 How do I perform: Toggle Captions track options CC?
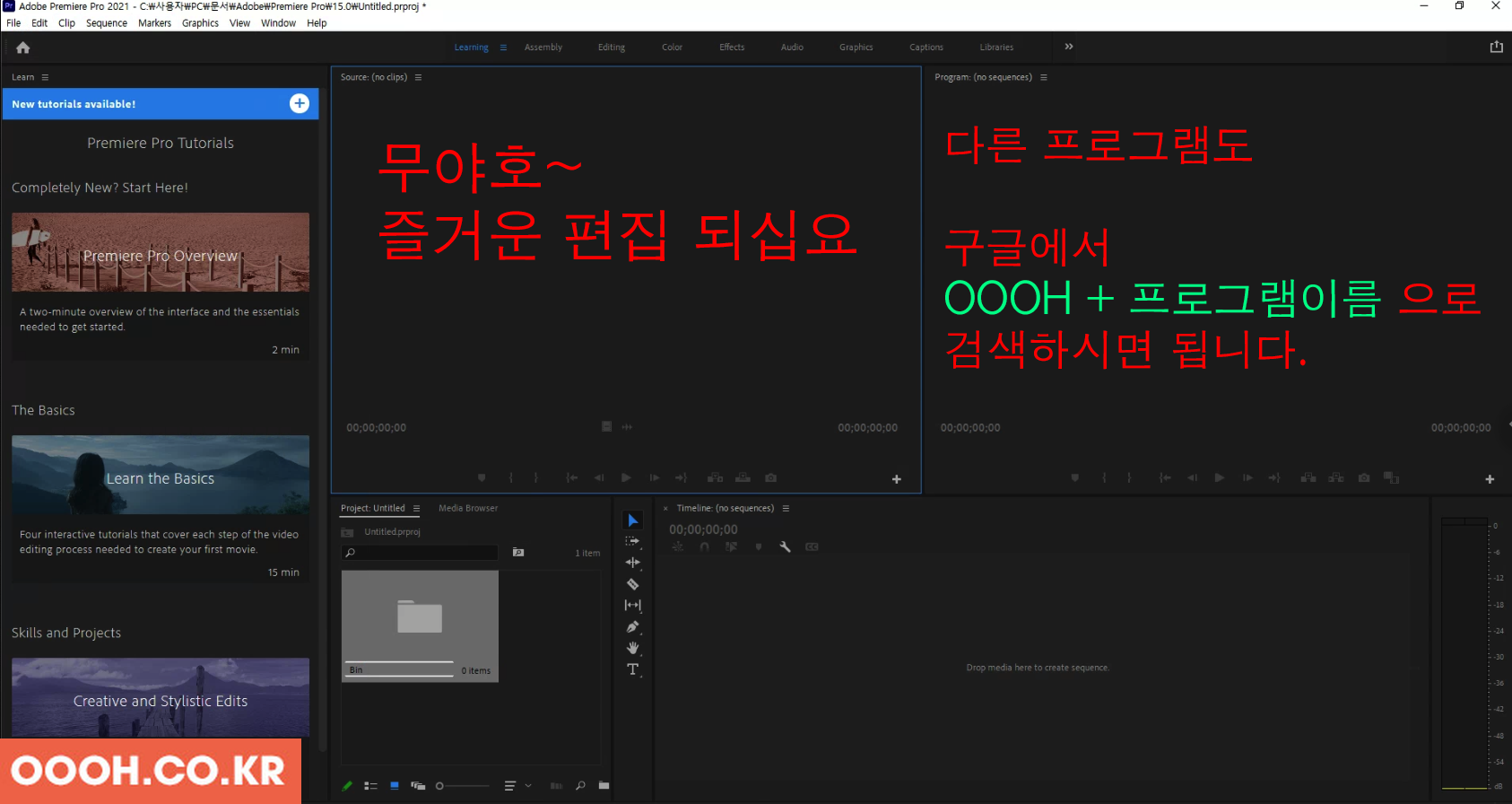(x=812, y=546)
